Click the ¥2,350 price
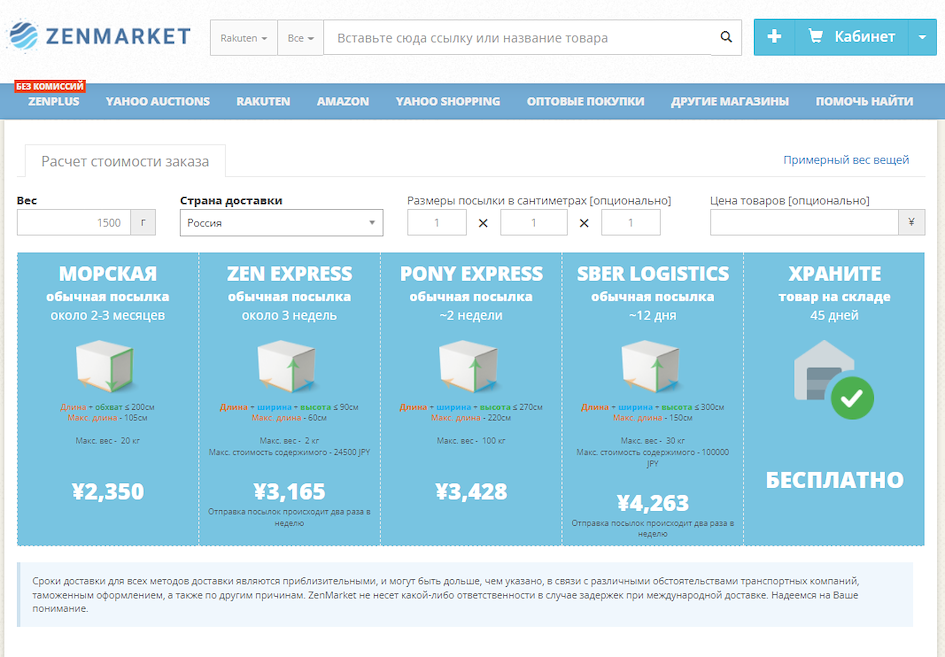The image size is (945, 657). (x=108, y=491)
